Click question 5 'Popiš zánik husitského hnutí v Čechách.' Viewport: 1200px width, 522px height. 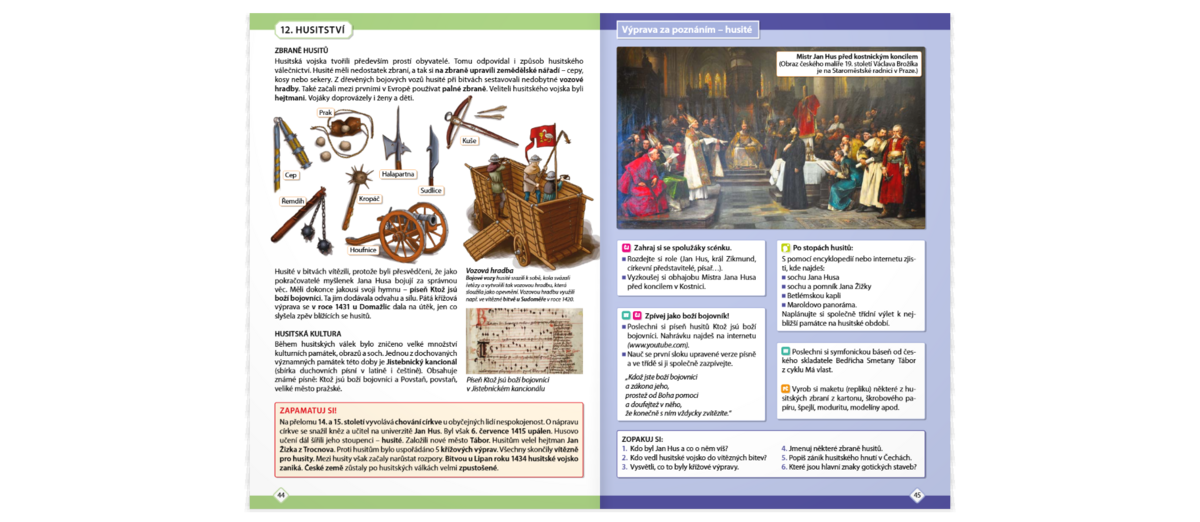(x=847, y=458)
